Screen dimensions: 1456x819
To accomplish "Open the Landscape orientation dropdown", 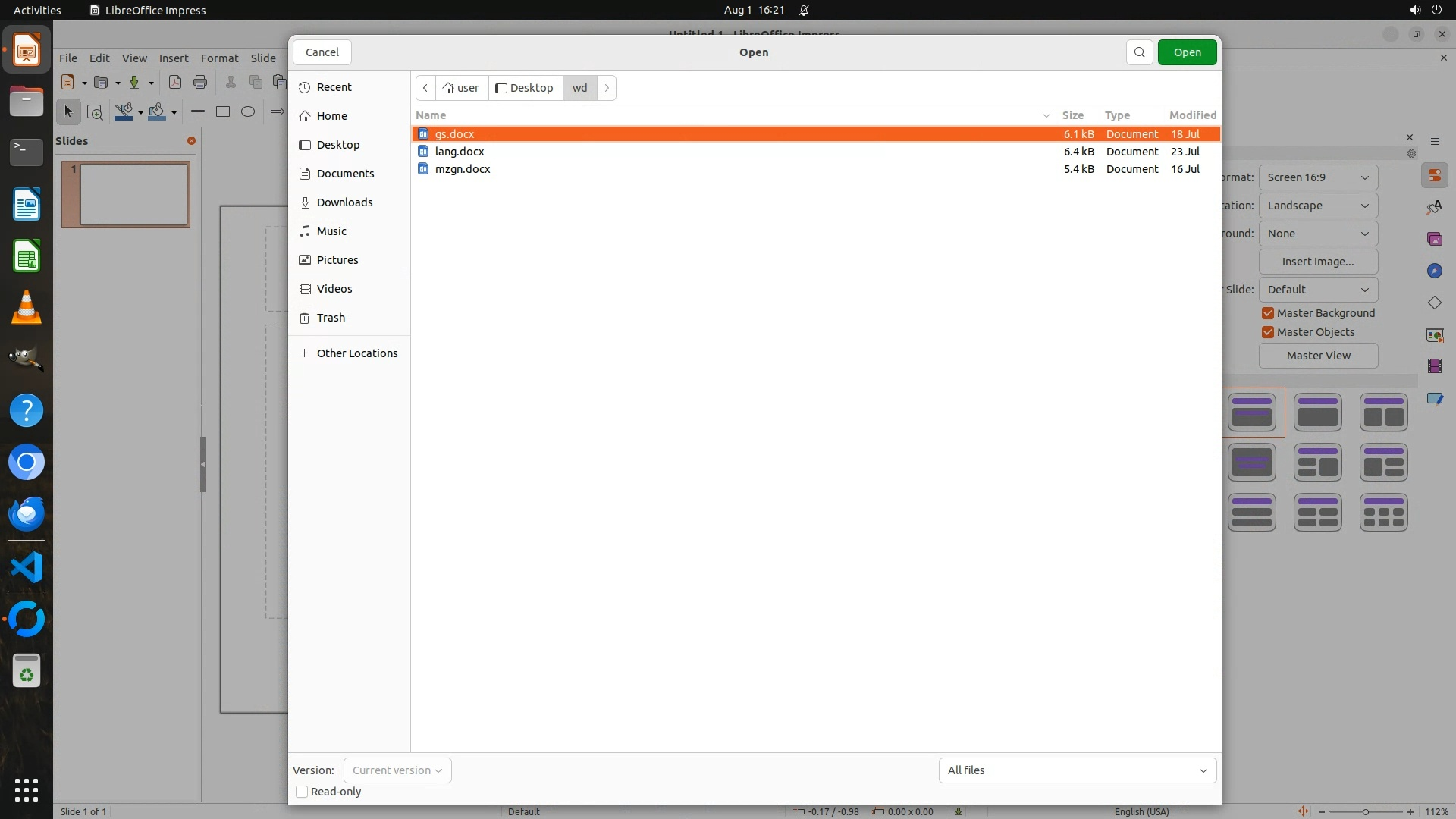I will 1318,206.
